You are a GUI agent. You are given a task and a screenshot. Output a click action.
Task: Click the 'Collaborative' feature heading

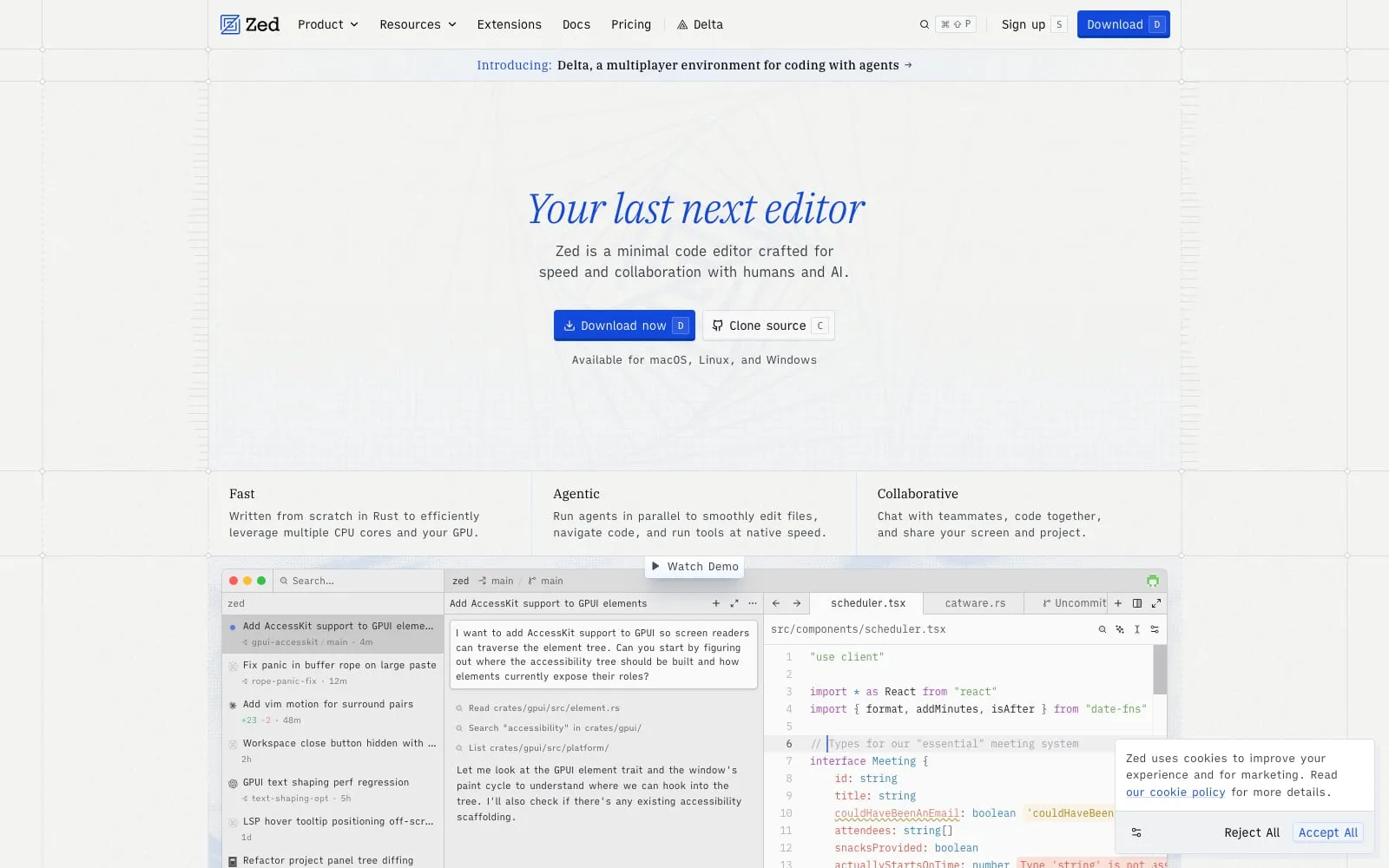click(x=918, y=494)
